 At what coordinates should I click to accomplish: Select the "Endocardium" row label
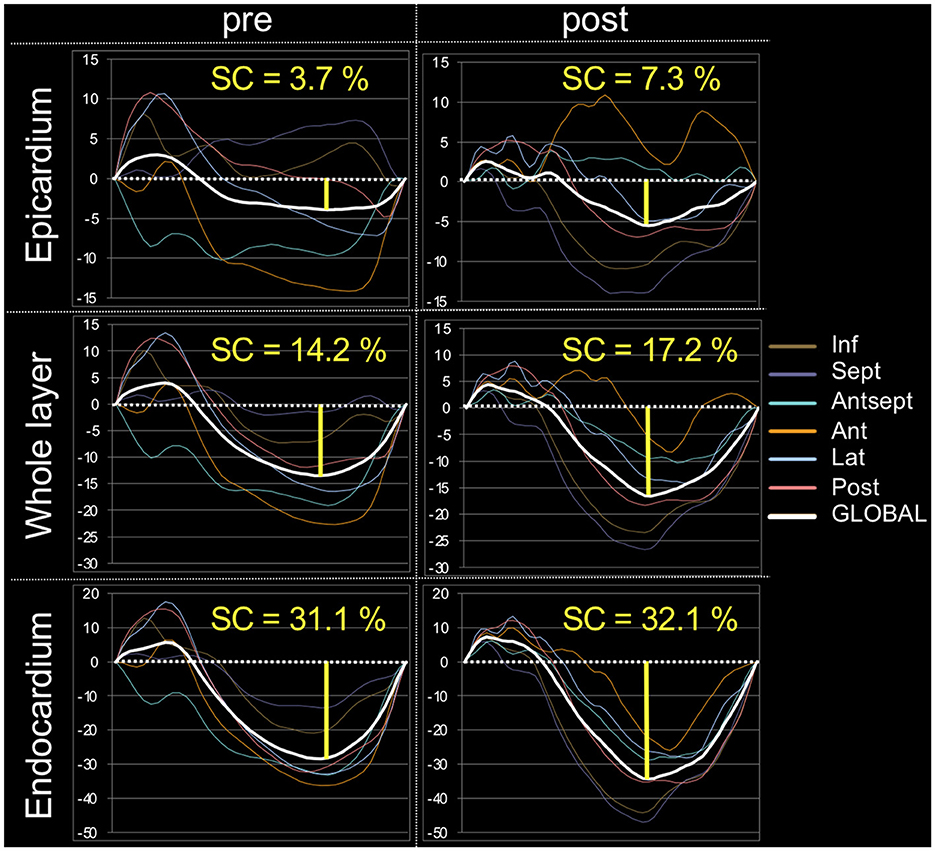click(x=39, y=714)
